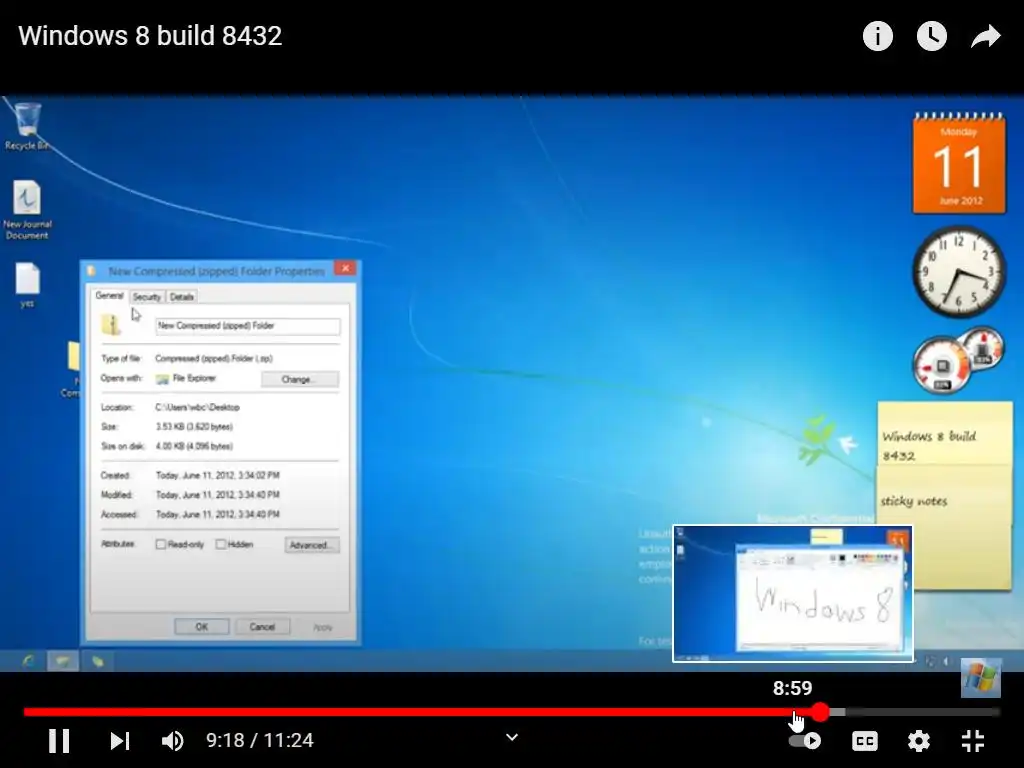Expand the chapters chevron
Viewport: 1024px width, 768px height.
point(512,737)
